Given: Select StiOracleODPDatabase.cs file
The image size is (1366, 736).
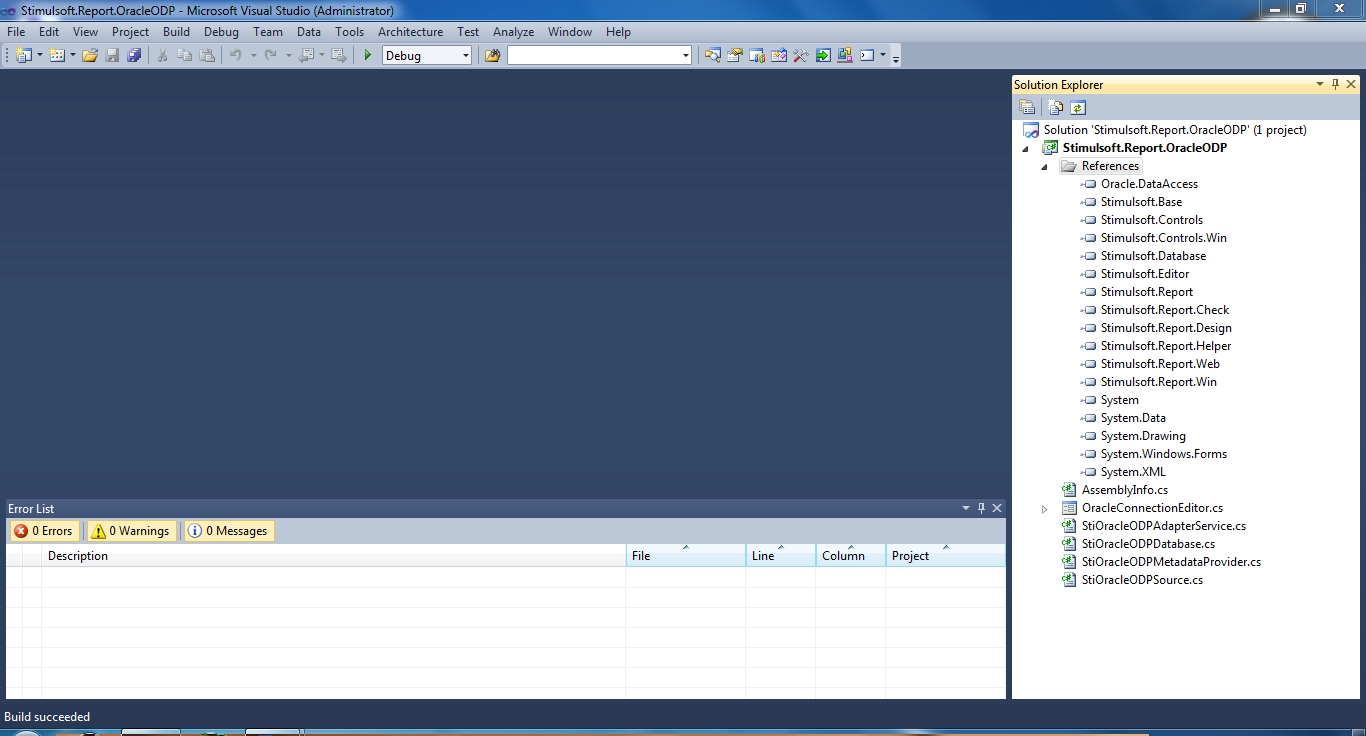Looking at the screenshot, I should click(x=1148, y=544).
